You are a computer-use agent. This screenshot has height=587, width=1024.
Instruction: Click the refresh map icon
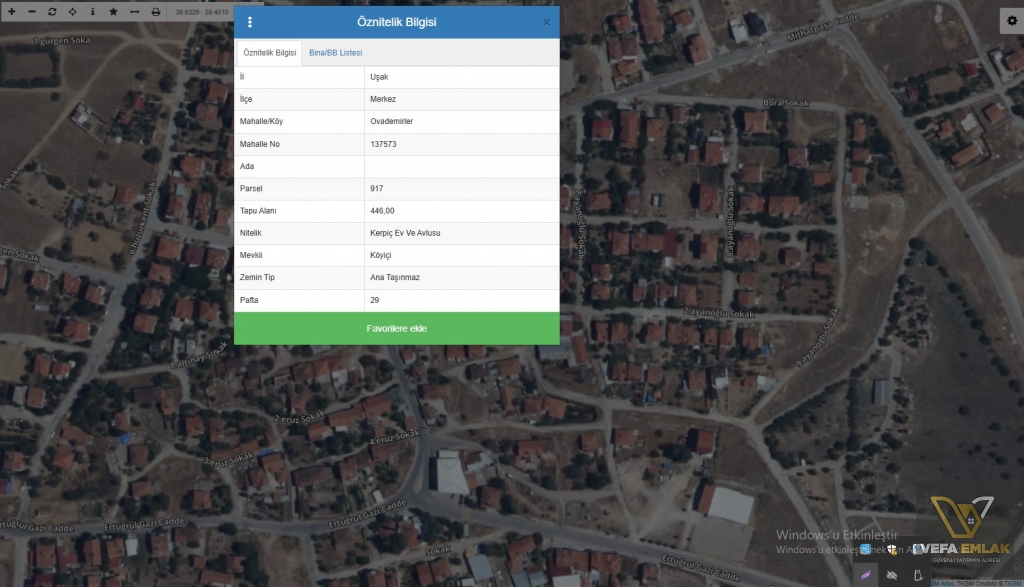click(x=52, y=11)
